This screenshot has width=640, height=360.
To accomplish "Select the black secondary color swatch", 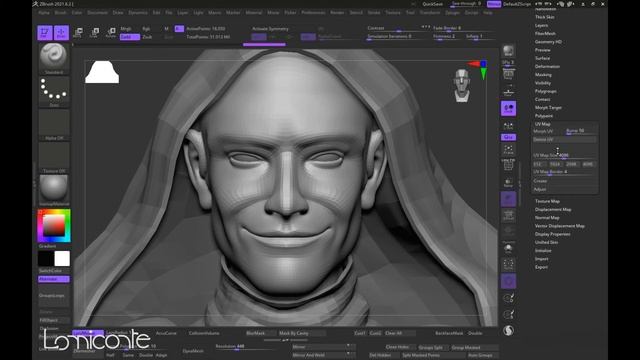I will coord(46,259).
